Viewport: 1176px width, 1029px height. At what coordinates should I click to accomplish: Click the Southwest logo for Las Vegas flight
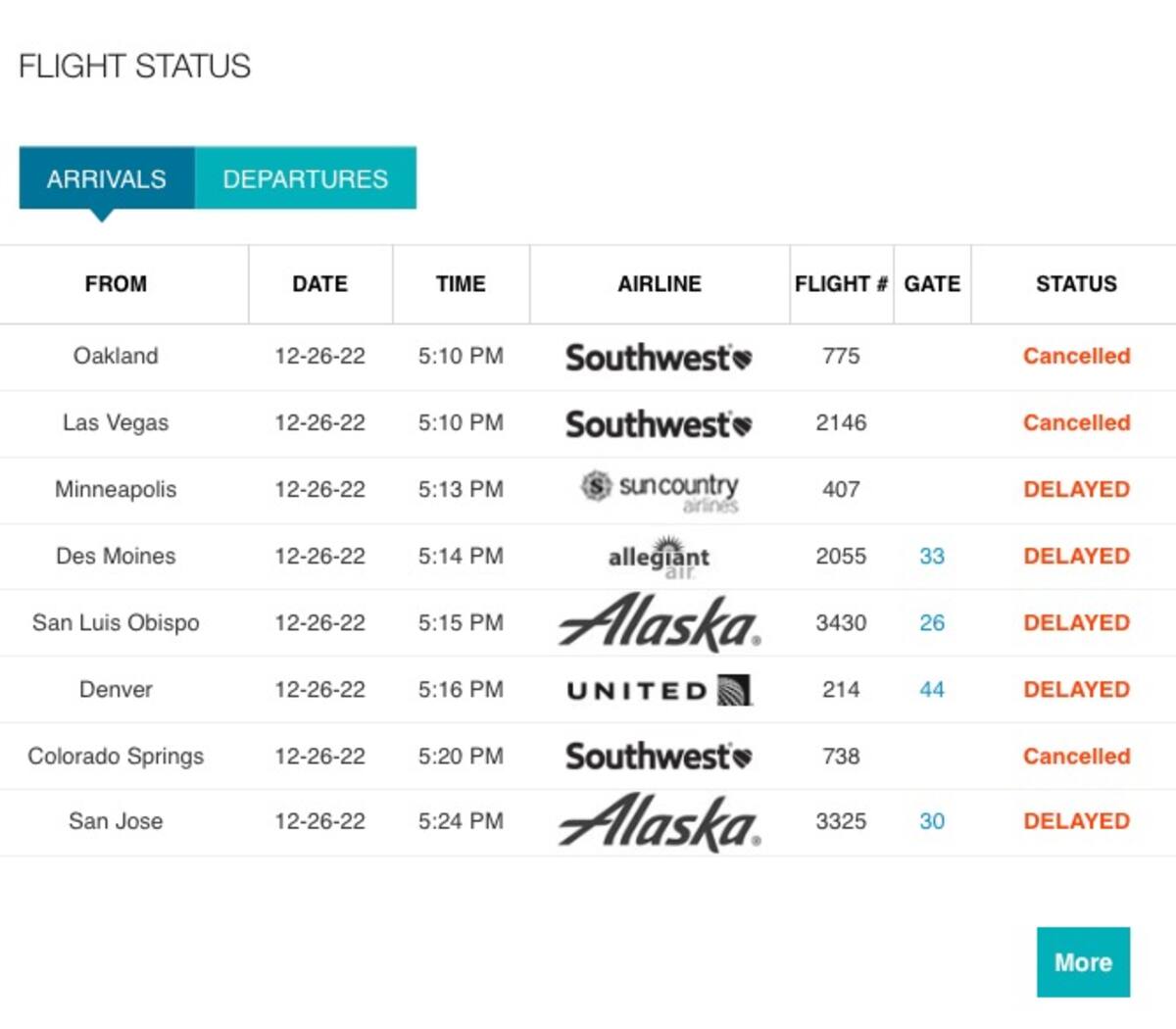pos(659,424)
